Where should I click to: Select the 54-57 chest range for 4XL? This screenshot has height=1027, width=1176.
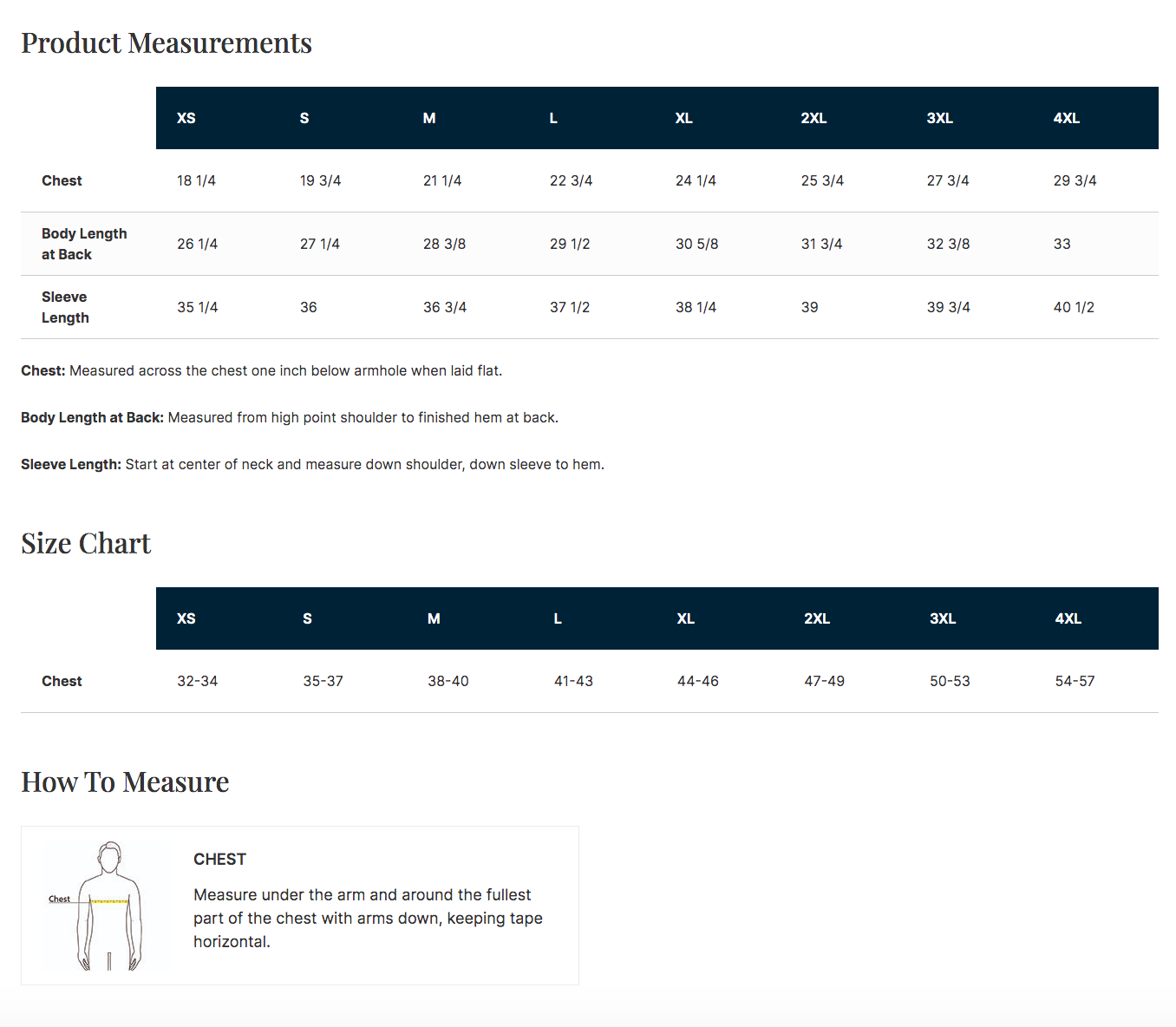[1075, 681]
